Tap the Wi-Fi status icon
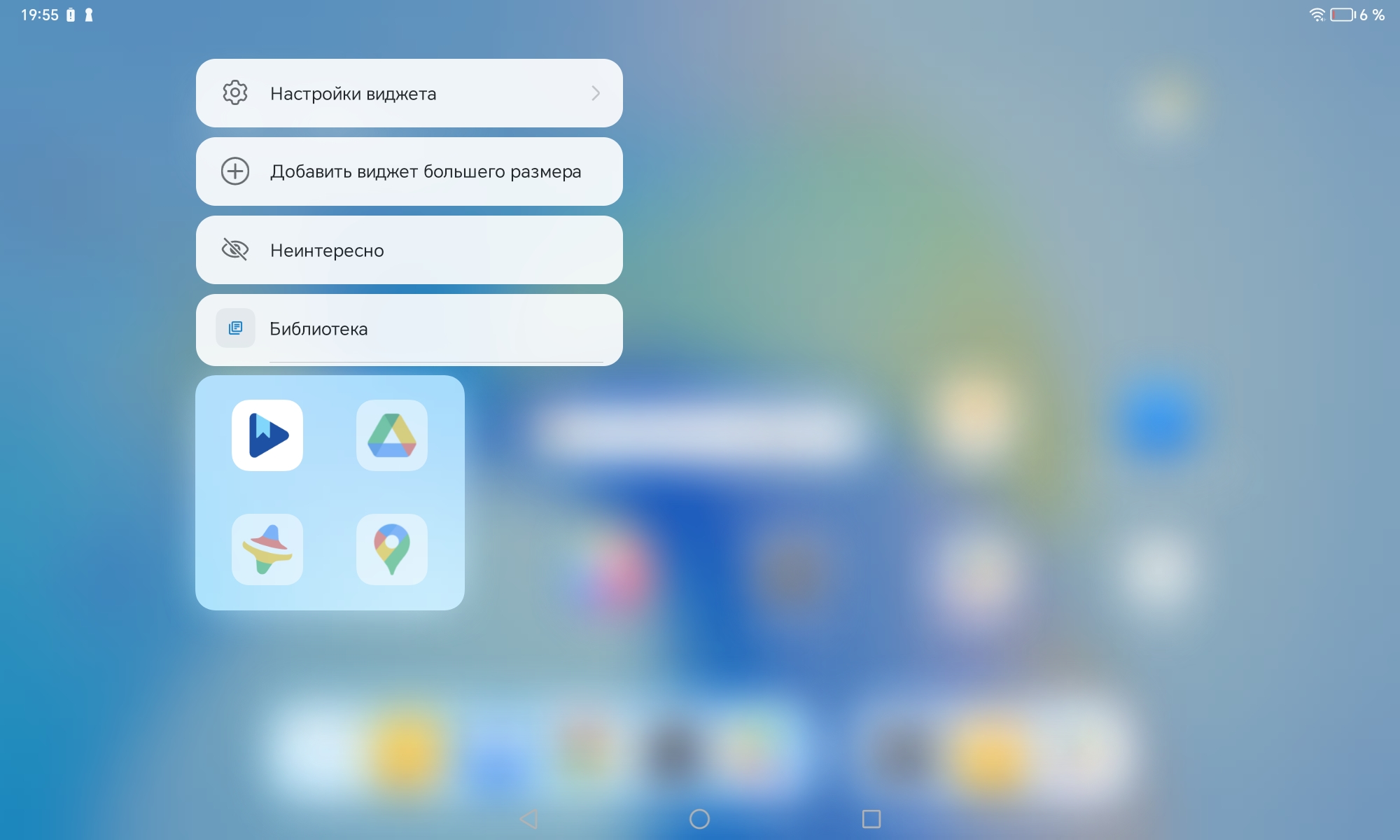The image size is (1400, 840). 1317,15
